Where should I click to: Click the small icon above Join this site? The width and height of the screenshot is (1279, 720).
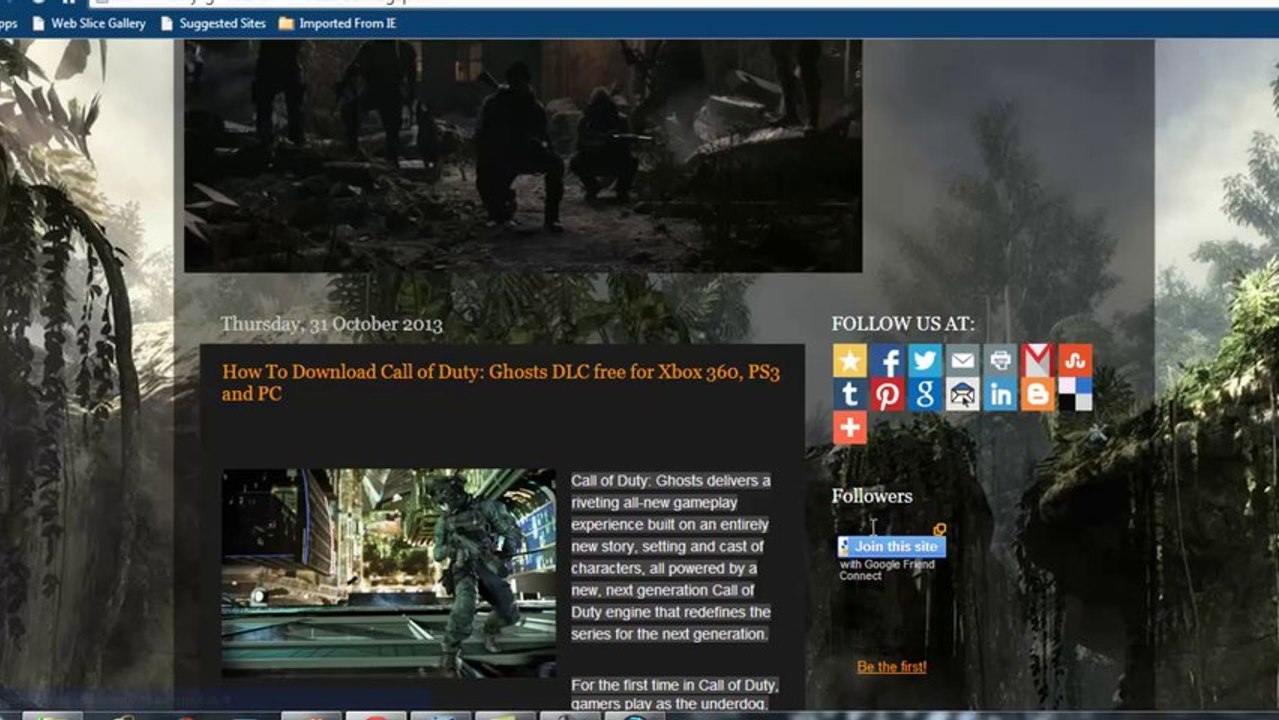click(x=939, y=530)
